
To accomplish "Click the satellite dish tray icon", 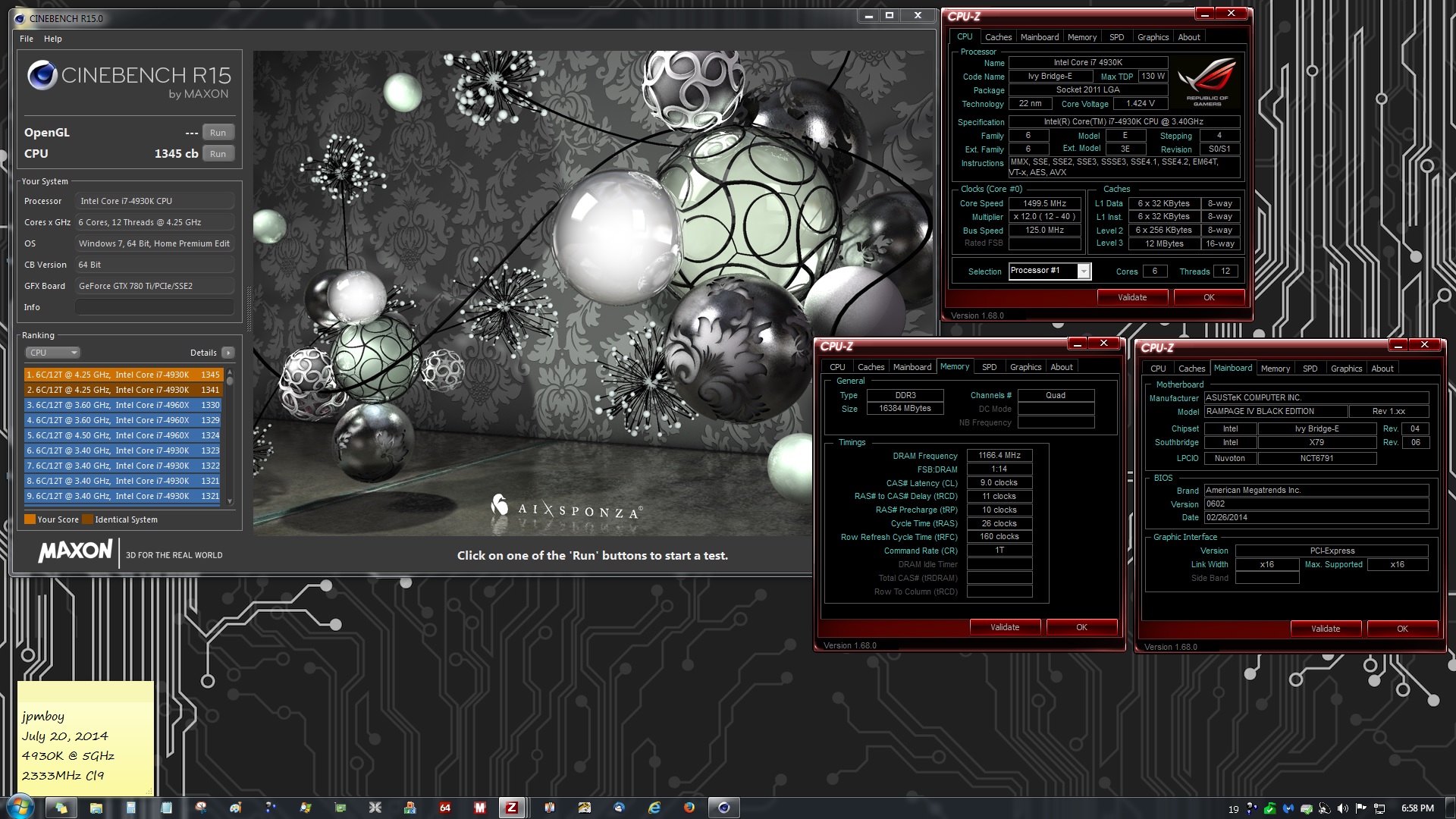I will click(1324, 808).
